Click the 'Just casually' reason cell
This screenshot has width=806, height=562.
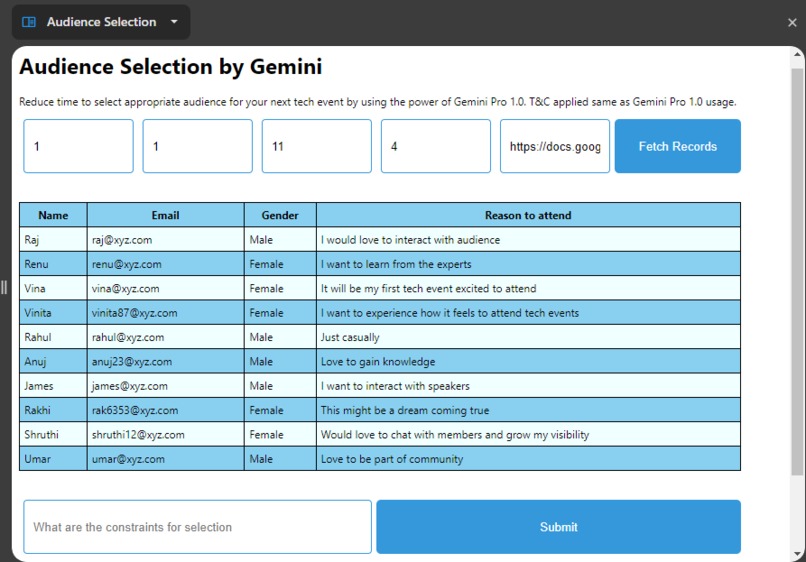click(528, 337)
